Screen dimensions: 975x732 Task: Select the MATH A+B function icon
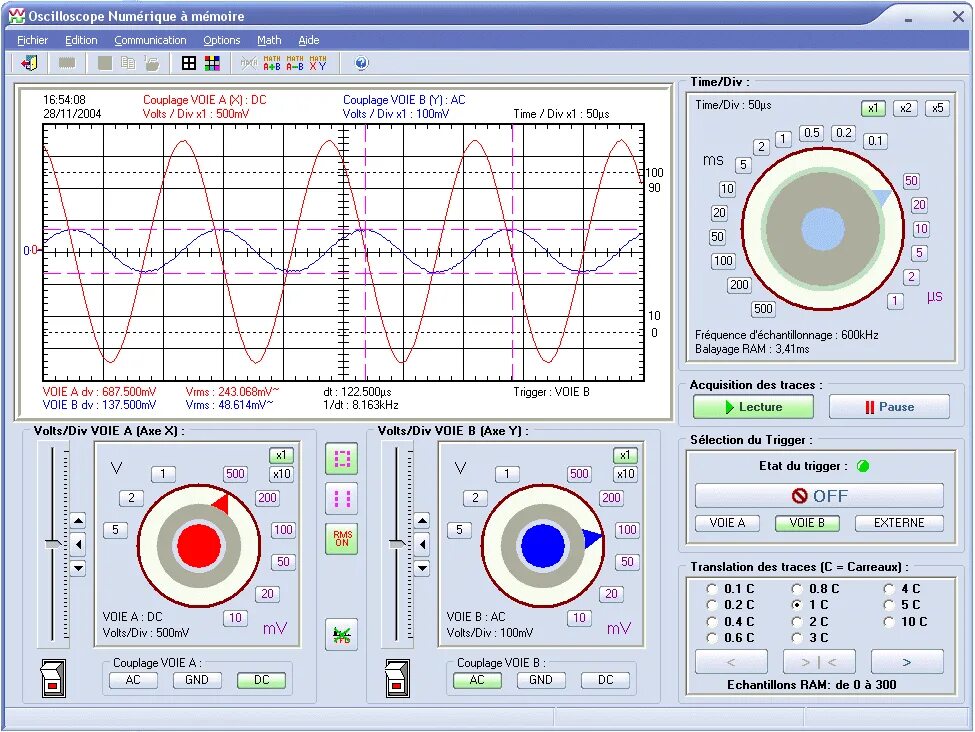(272, 63)
